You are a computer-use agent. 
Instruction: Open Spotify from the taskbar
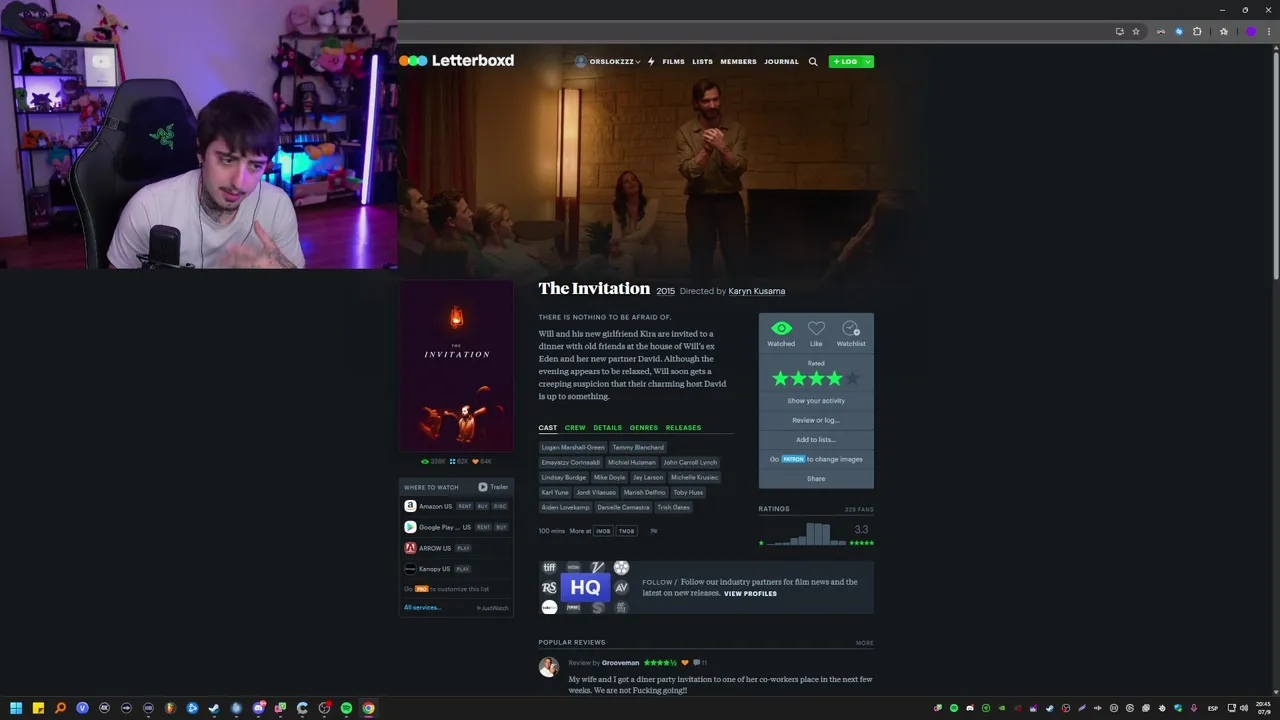point(346,708)
